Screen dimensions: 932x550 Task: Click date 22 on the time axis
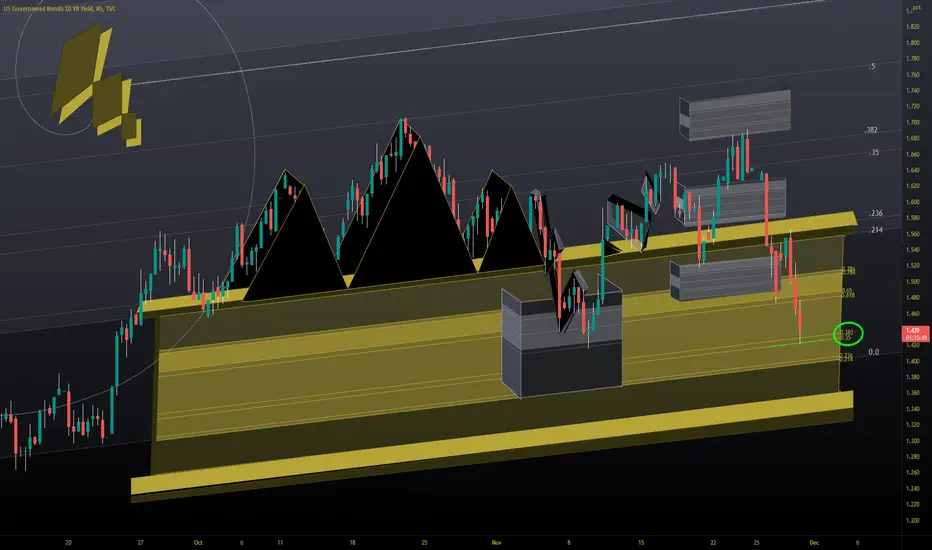(x=713, y=542)
